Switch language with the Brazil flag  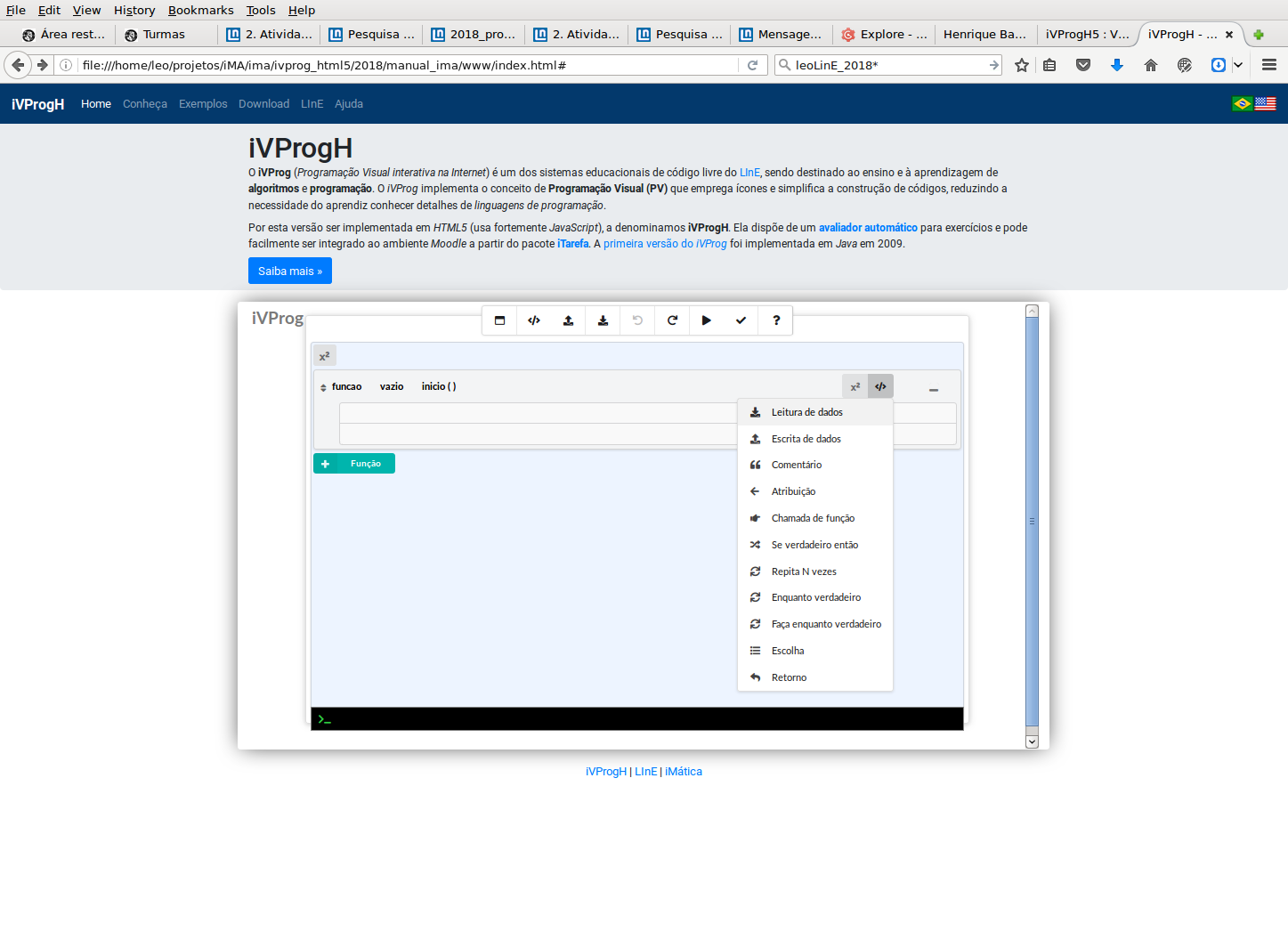point(1242,104)
